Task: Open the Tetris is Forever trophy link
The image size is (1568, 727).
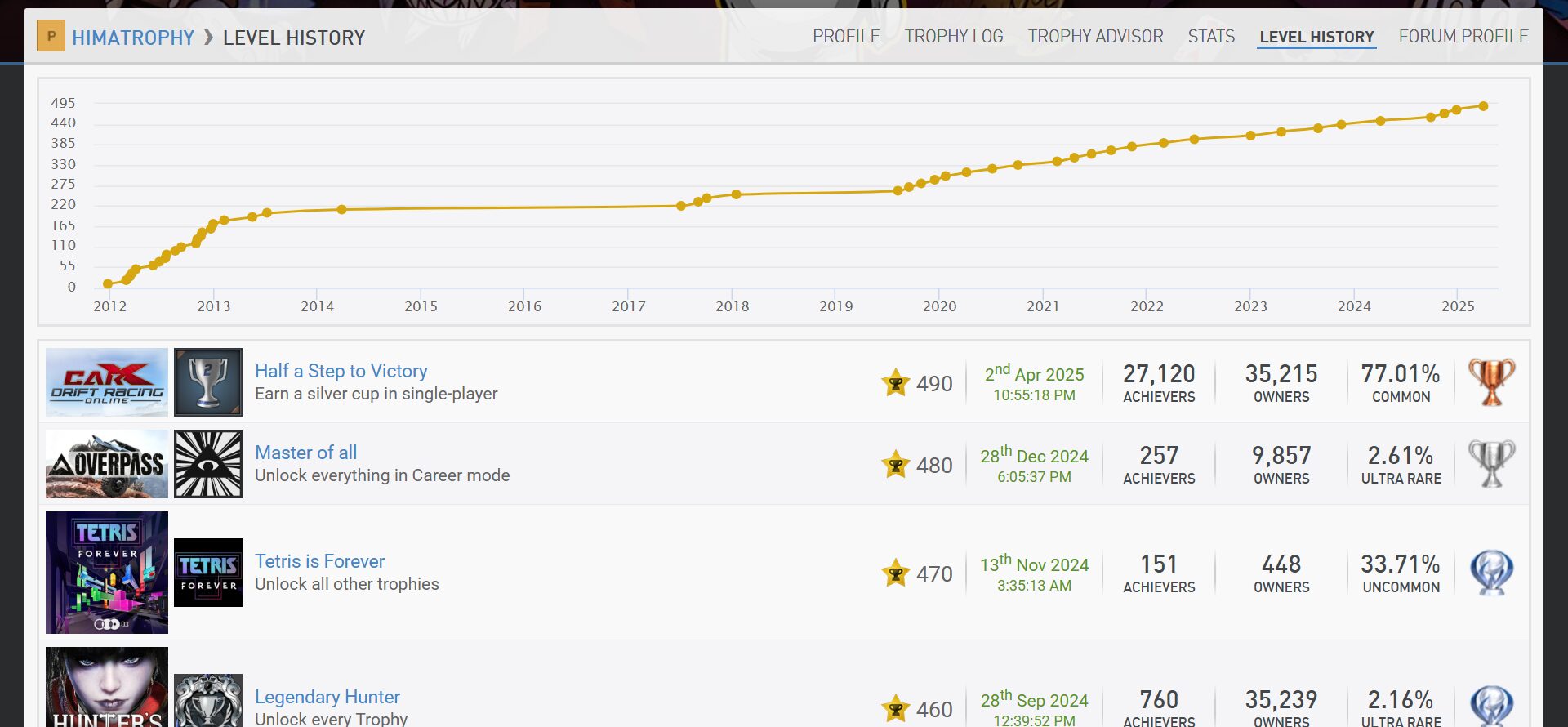Action: click(x=319, y=561)
